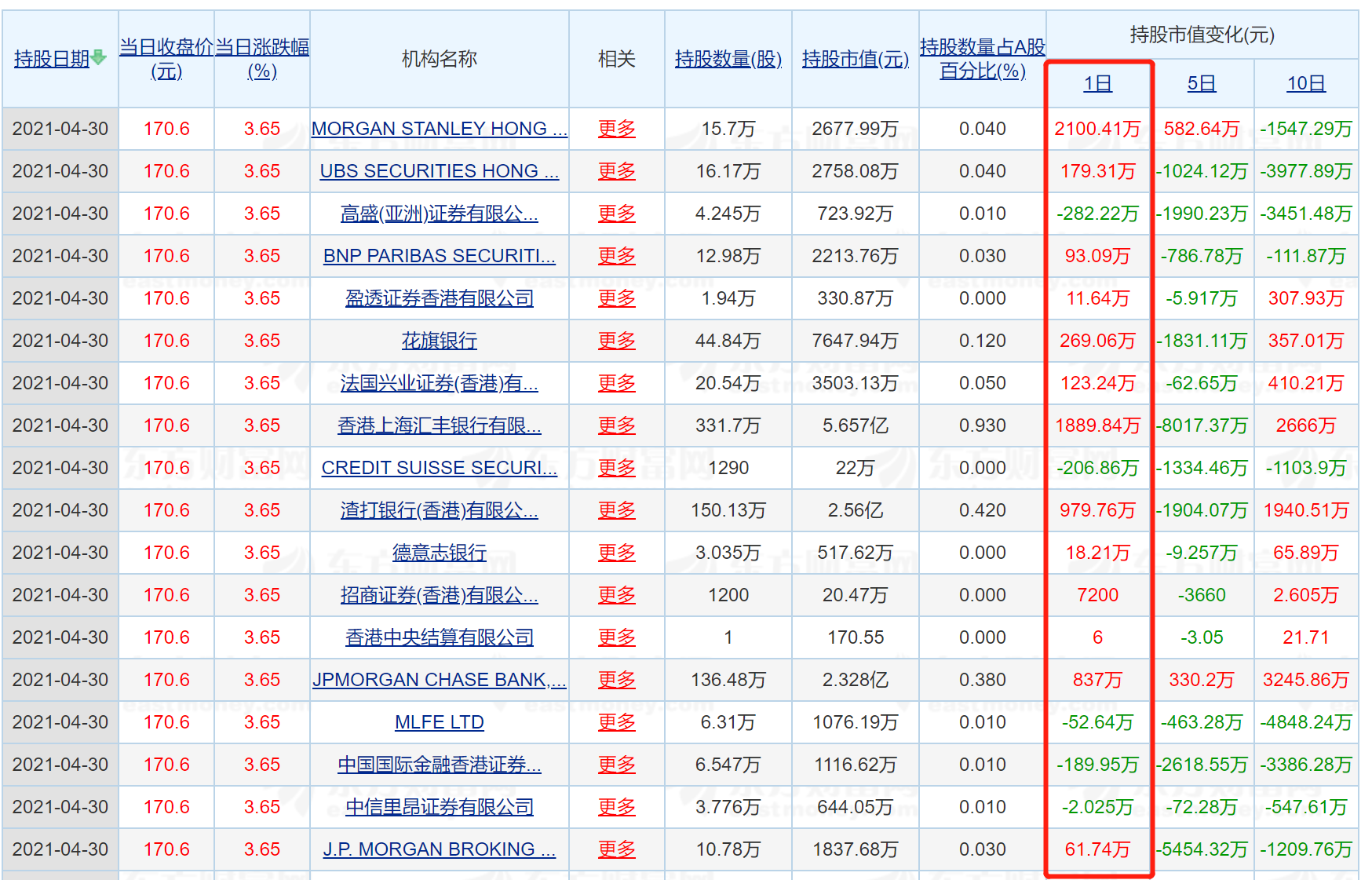Open 香港上海汇丰银行有限... institution link
The width and height of the screenshot is (1372, 880).
coord(440,425)
